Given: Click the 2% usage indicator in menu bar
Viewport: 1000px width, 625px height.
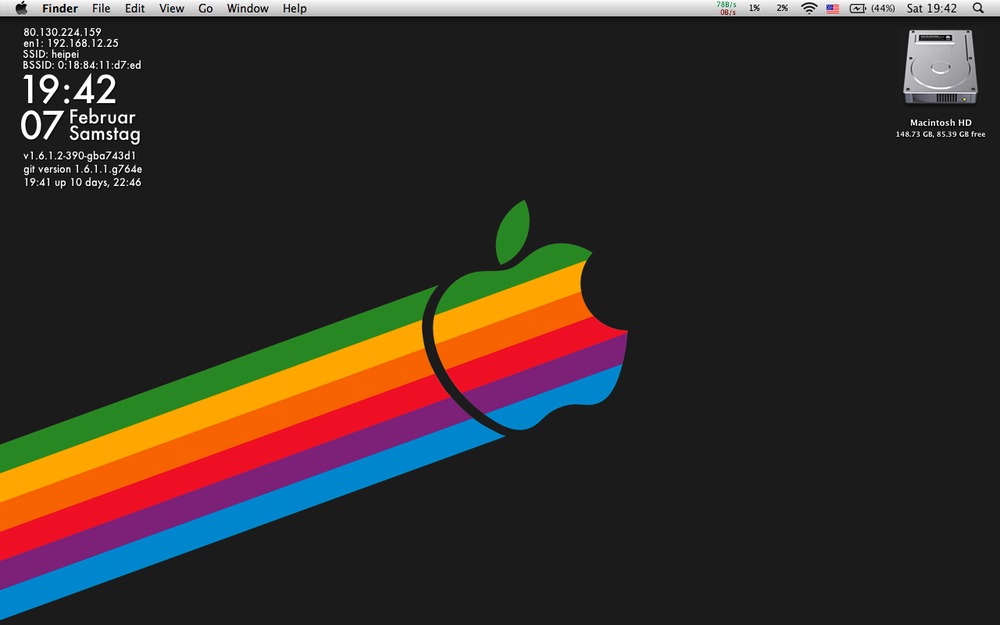Looking at the screenshot, I should point(782,8).
